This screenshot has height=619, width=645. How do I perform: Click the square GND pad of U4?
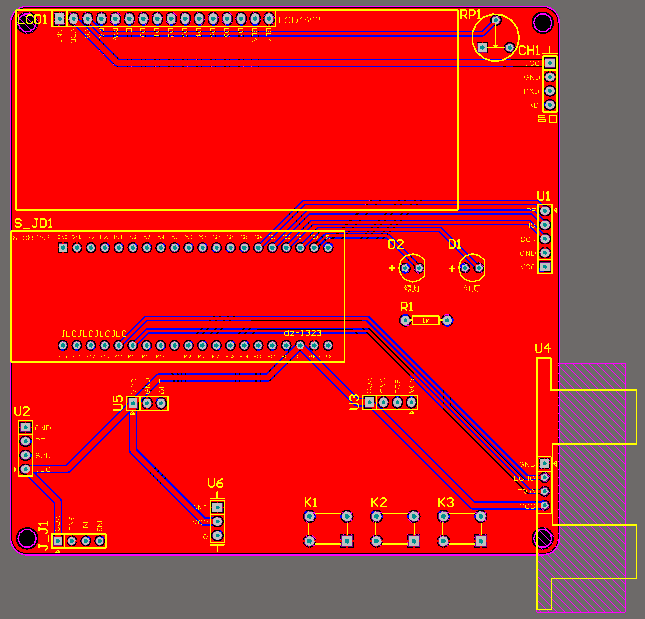click(545, 464)
